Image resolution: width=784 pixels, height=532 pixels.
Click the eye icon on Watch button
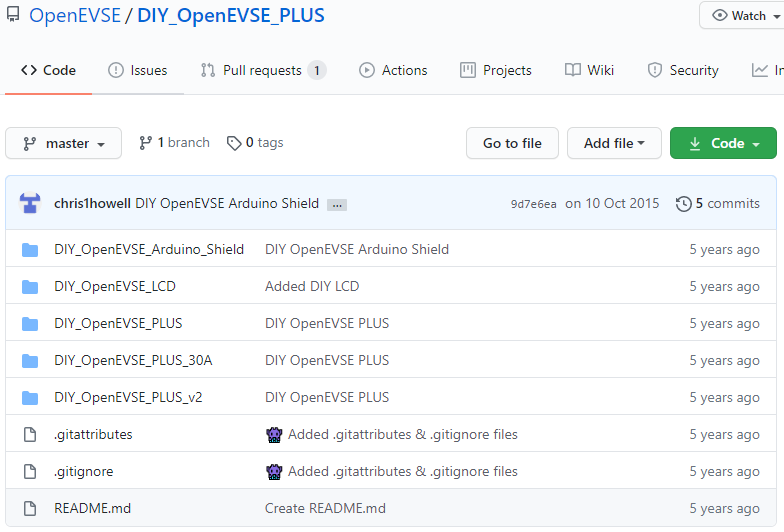pyautogui.click(x=720, y=16)
